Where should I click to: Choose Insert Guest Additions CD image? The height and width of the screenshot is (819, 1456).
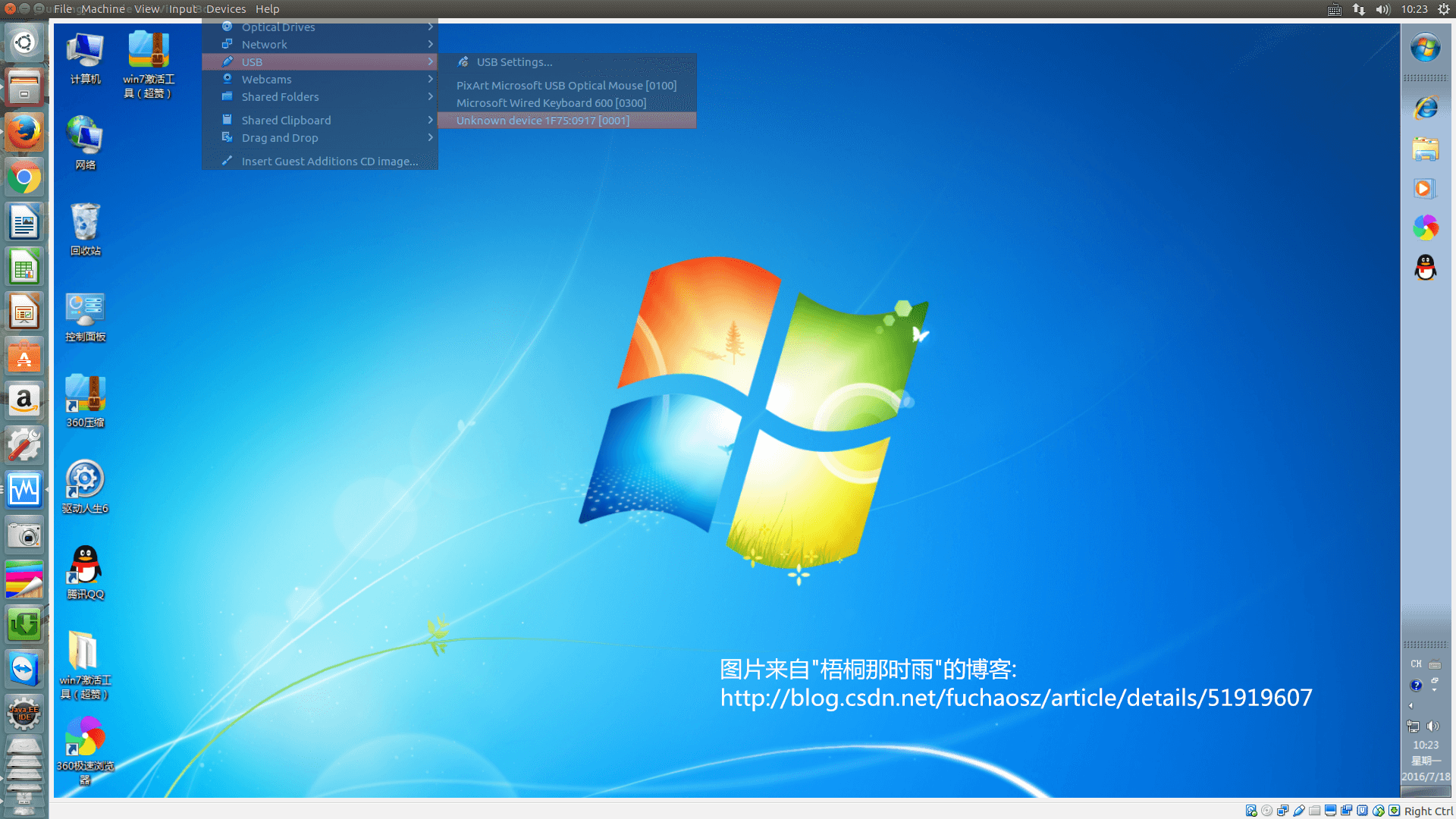tap(320, 161)
